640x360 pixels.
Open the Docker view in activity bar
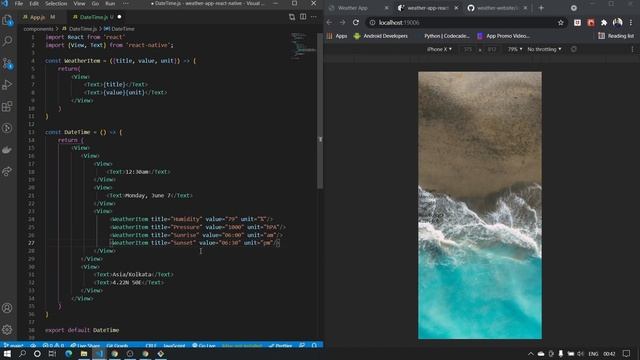coord(7,150)
